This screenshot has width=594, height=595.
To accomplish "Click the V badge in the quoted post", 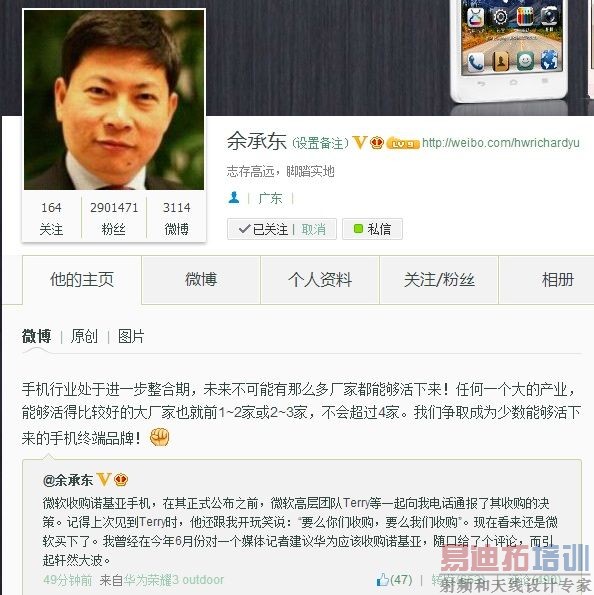I will [x=103, y=480].
